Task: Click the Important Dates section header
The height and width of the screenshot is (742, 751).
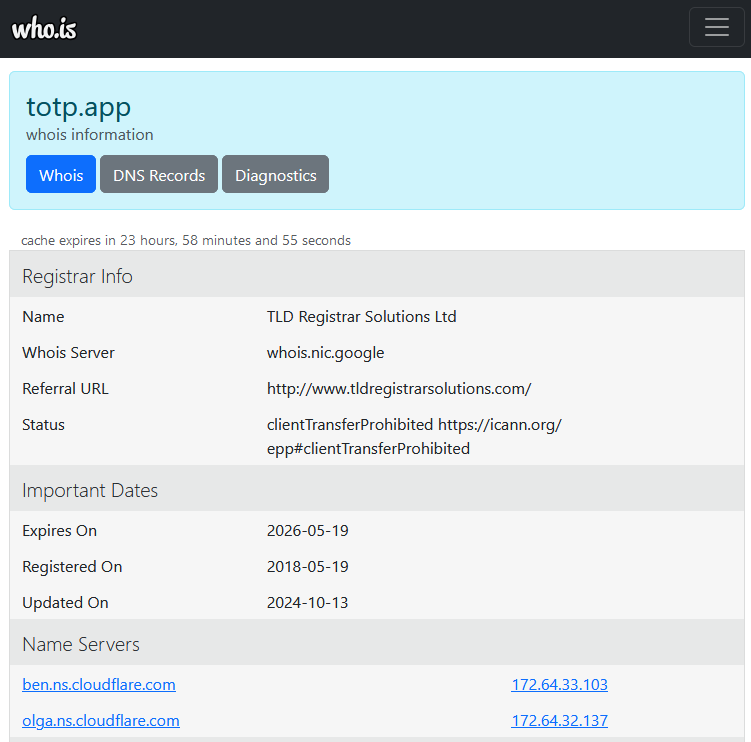Action: 376,489
